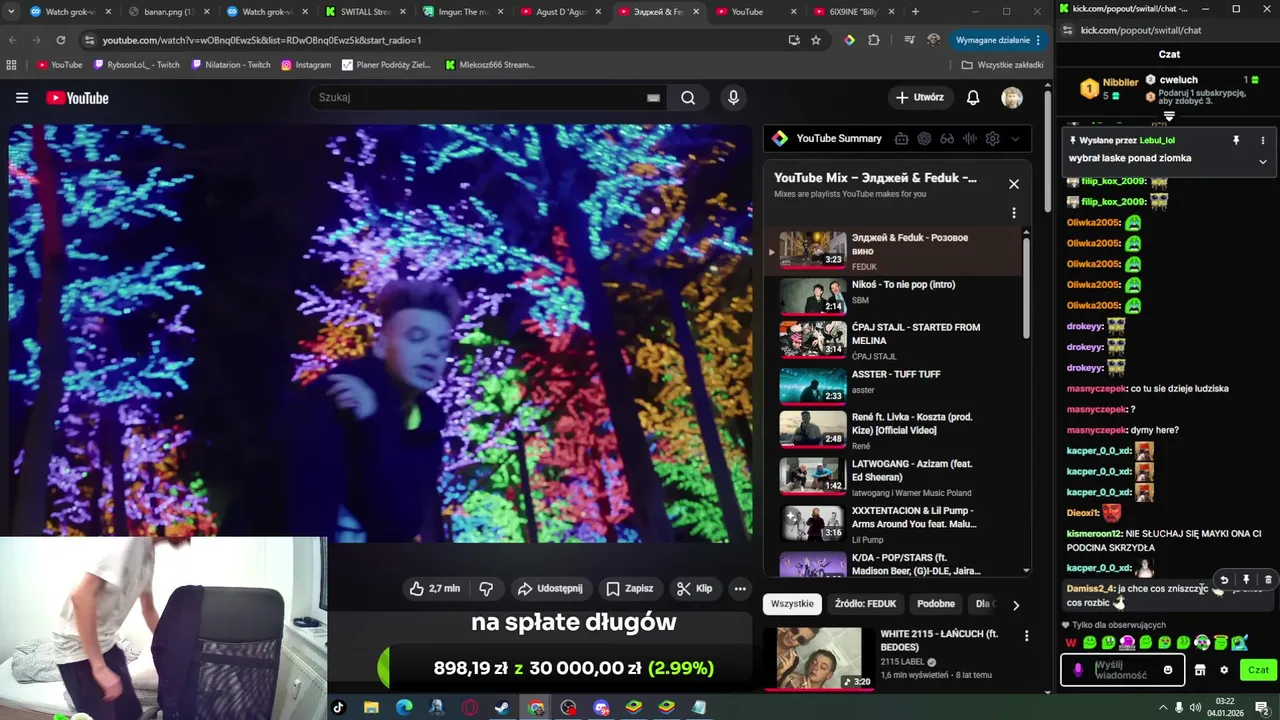This screenshot has height=720, width=1280.
Task: Click the ChatGPT icon in YouTube Summary
Action: [x=924, y=139]
